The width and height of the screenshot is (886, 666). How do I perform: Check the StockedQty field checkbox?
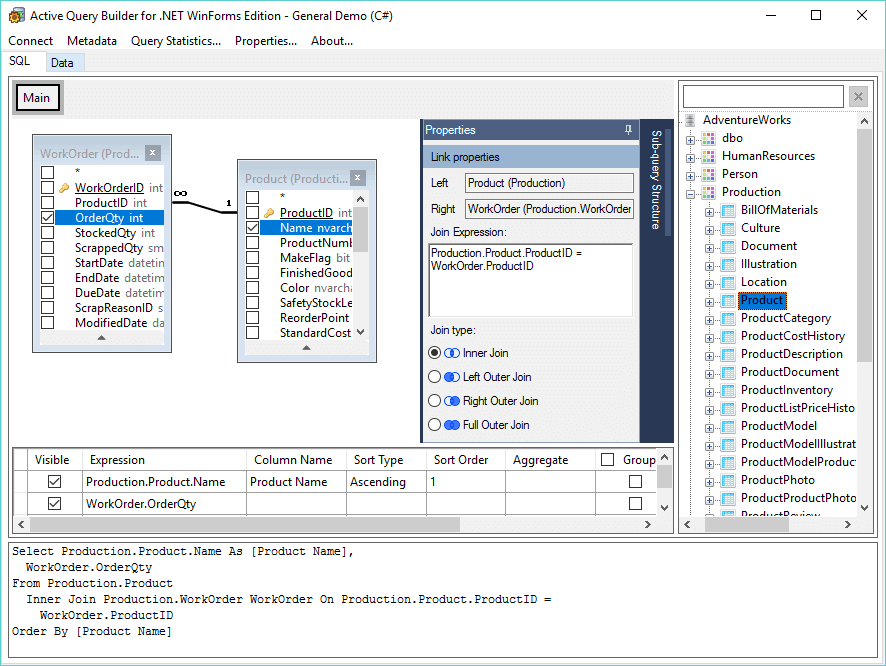(x=47, y=233)
